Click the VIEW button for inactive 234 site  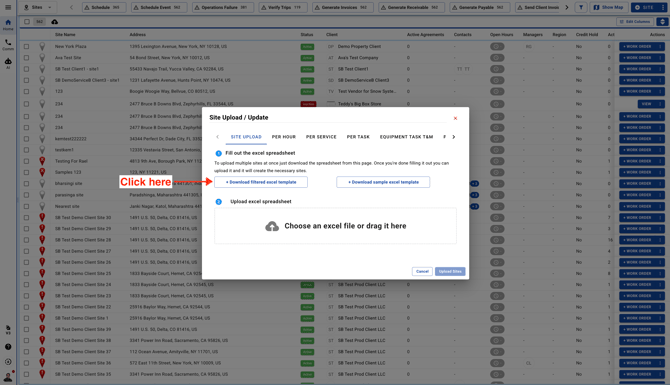pyautogui.click(x=646, y=104)
